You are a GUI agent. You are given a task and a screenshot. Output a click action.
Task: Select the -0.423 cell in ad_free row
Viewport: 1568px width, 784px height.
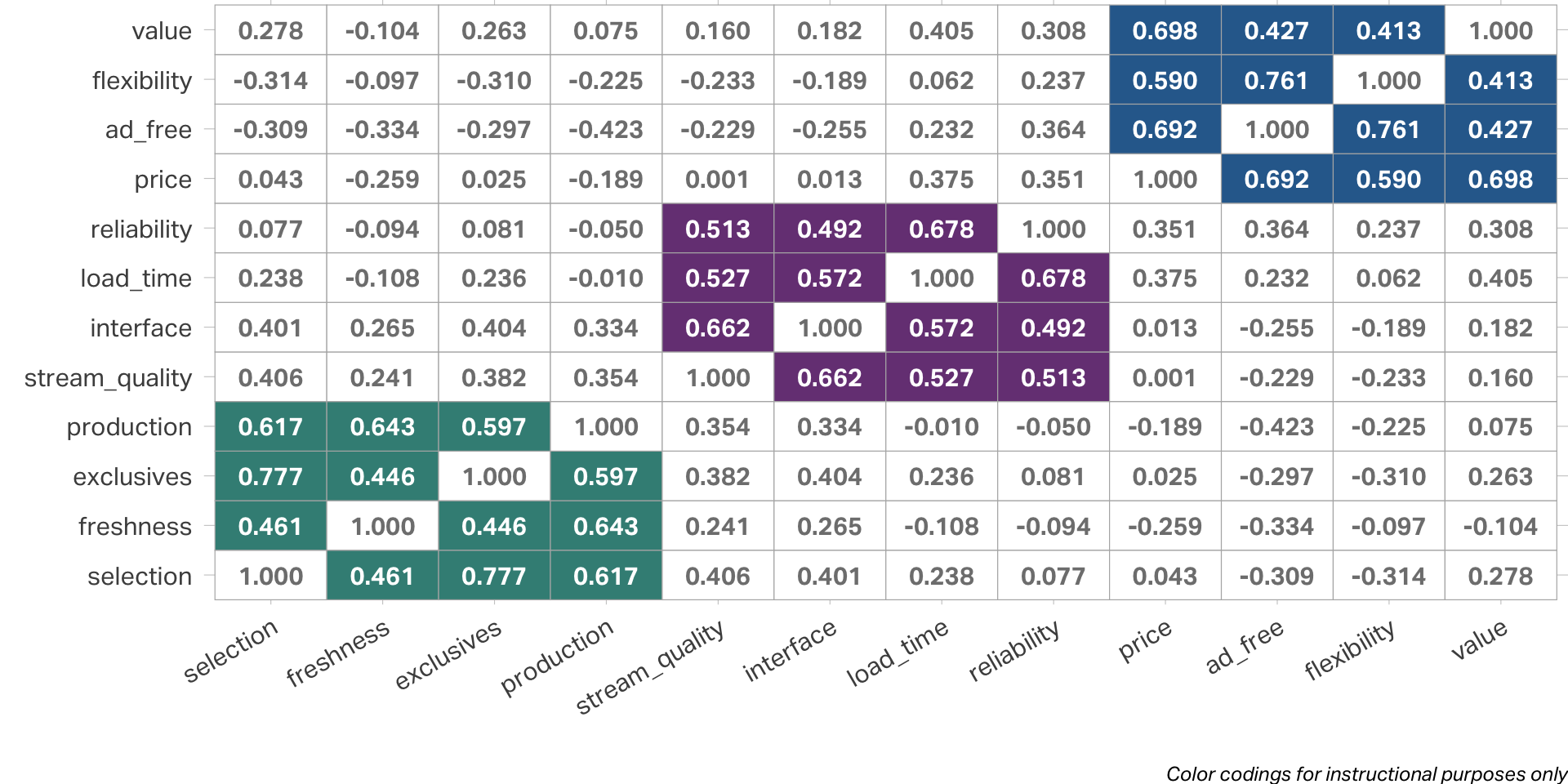click(x=606, y=130)
